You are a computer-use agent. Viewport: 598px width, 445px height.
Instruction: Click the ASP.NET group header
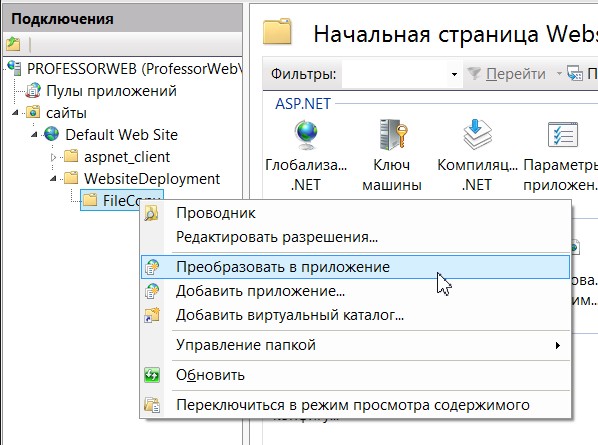(x=303, y=104)
